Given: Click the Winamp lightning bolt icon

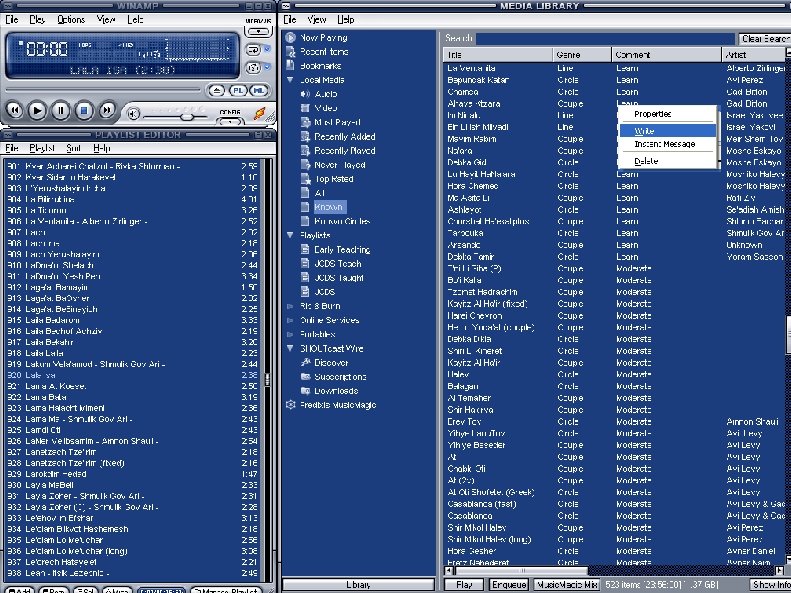Looking at the screenshot, I should (x=259, y=114).
